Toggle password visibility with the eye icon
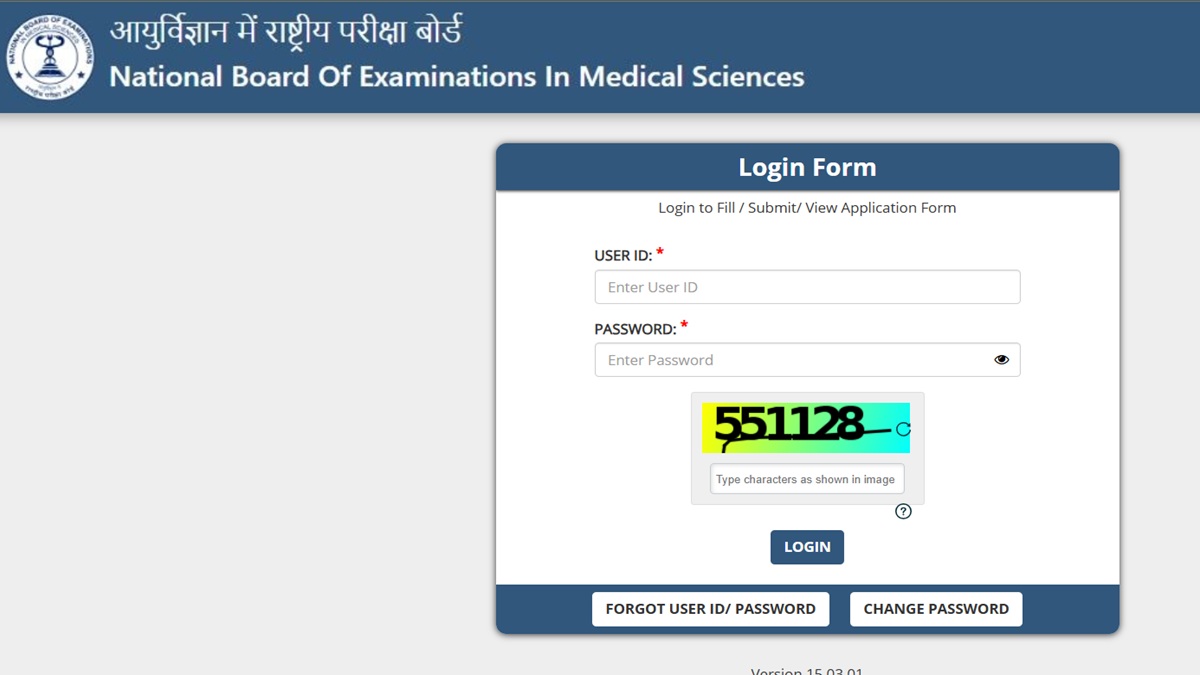This screenshot has height=675, width=1200. pos(1001,360)
